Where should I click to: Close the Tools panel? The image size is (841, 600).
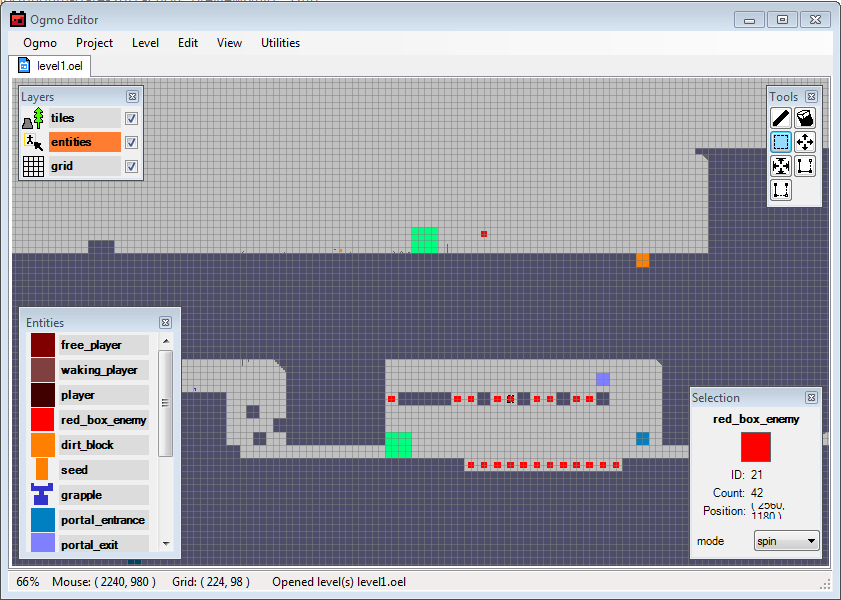pos(812,97)
